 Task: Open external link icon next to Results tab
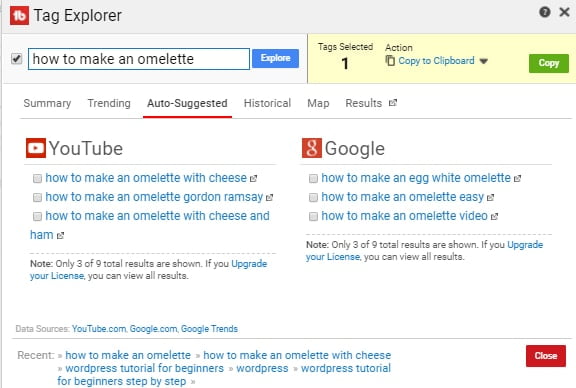pos(393,103)
